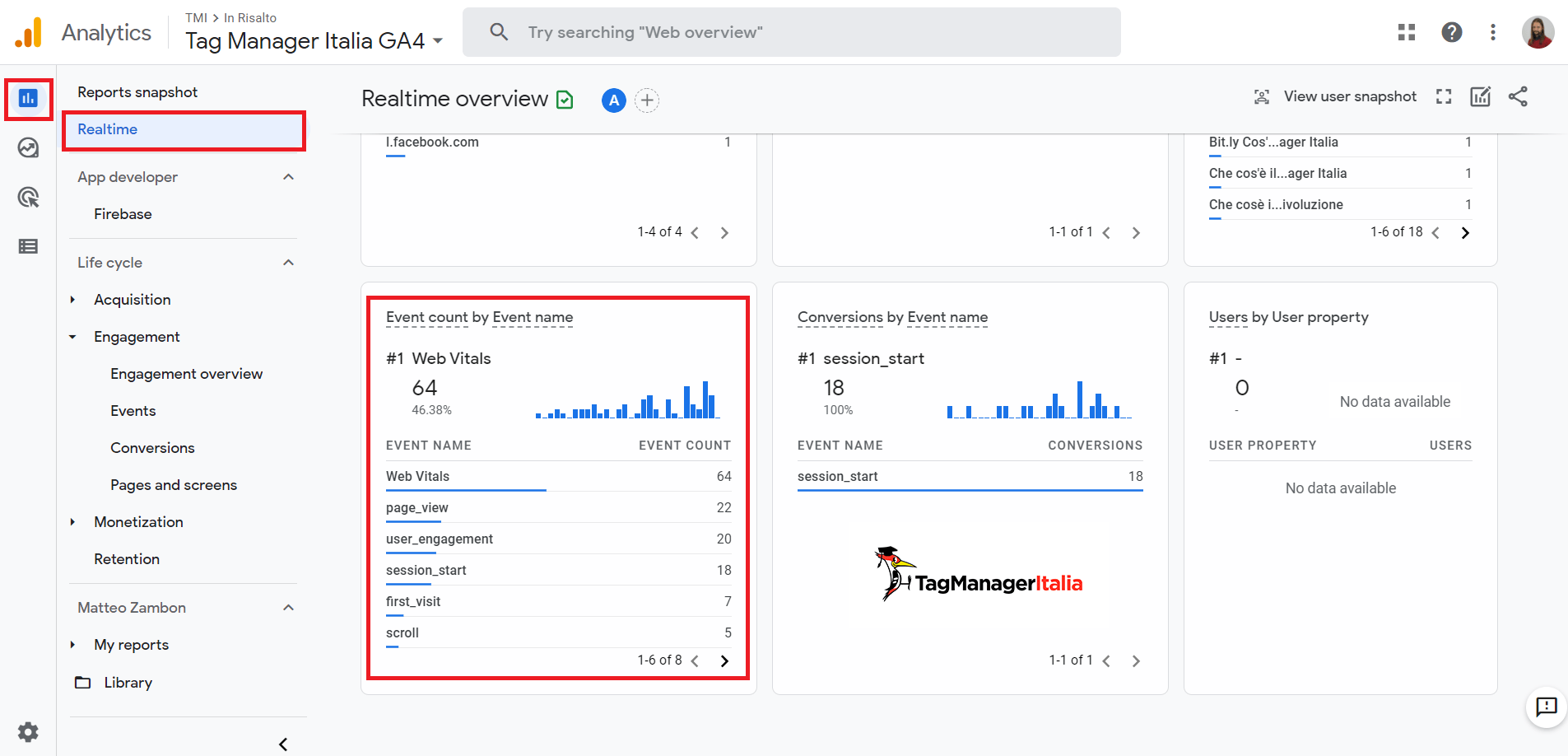The height and width of the screenshot is (756, 1568).
Task: Click View user snapshot
Action: [x=1335, y=96]
